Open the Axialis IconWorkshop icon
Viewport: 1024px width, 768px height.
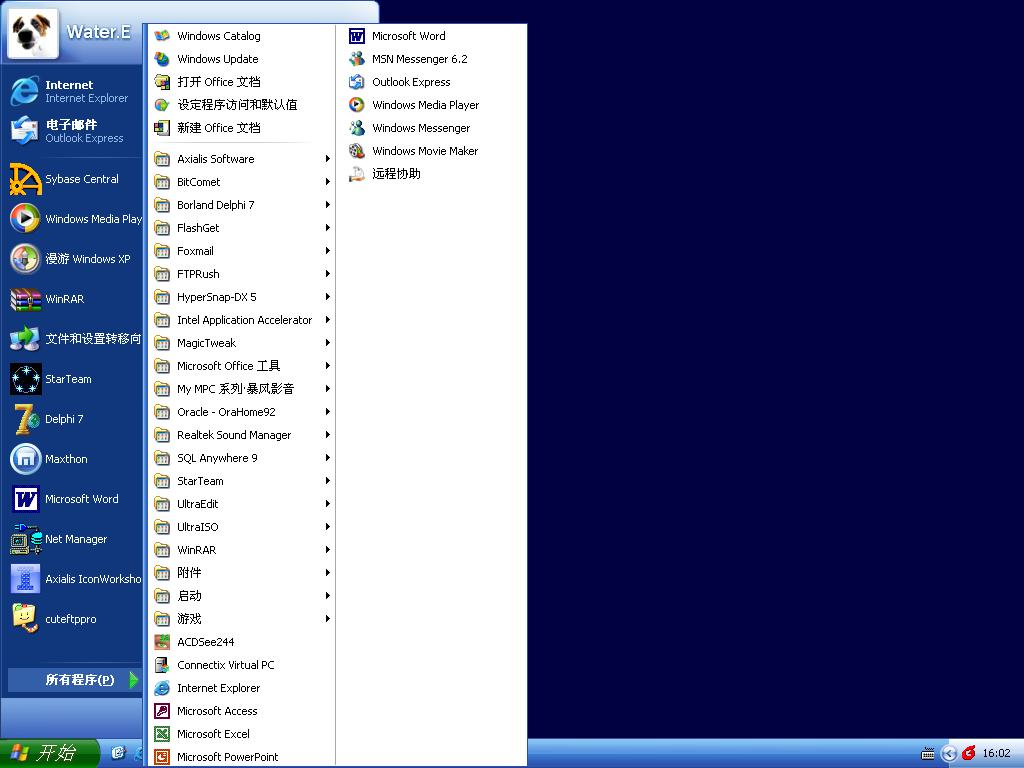click(x=25, y=579)
